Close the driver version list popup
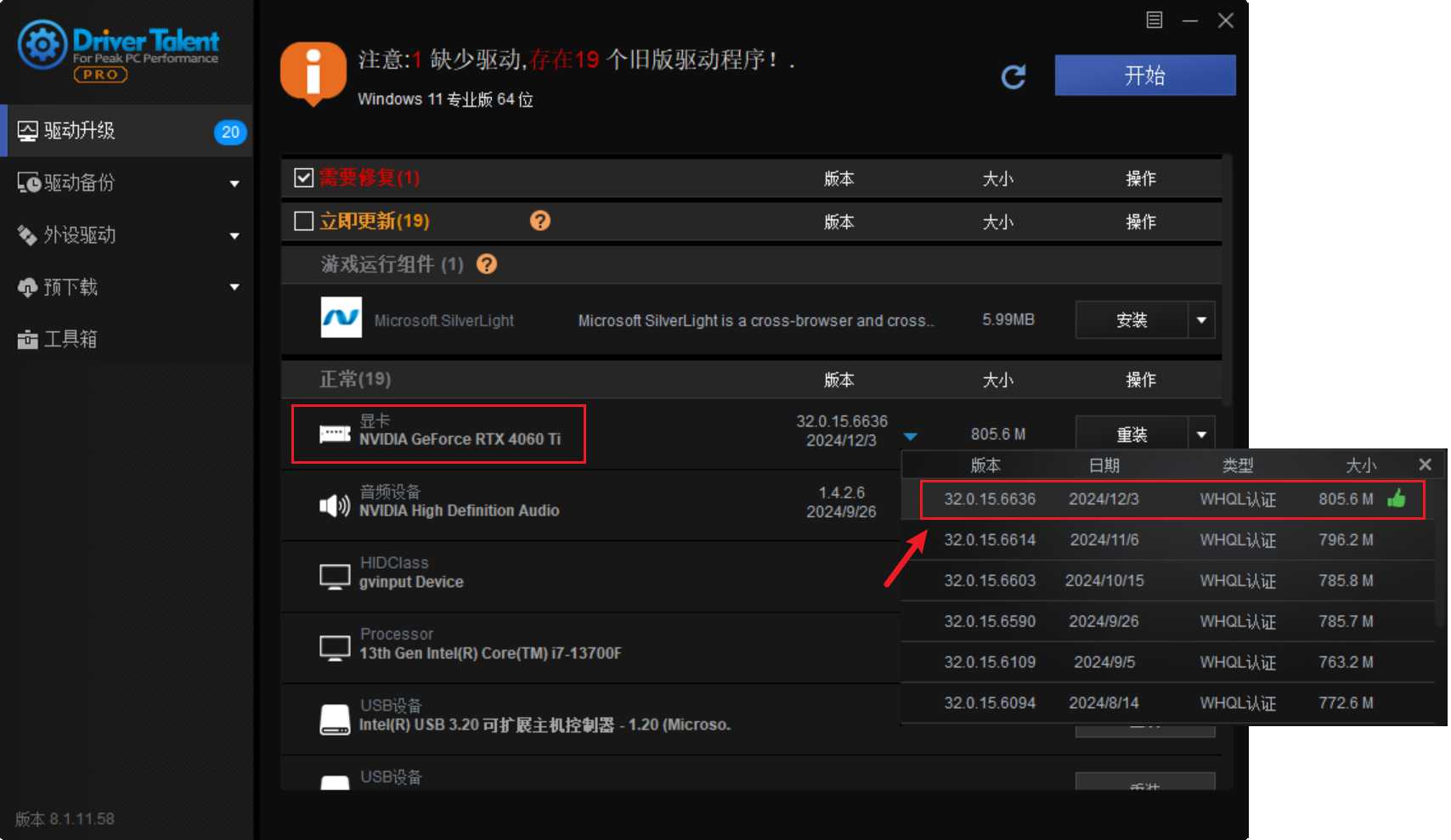The height and width of the screenshot is (840, 1451). (1425, 465)
